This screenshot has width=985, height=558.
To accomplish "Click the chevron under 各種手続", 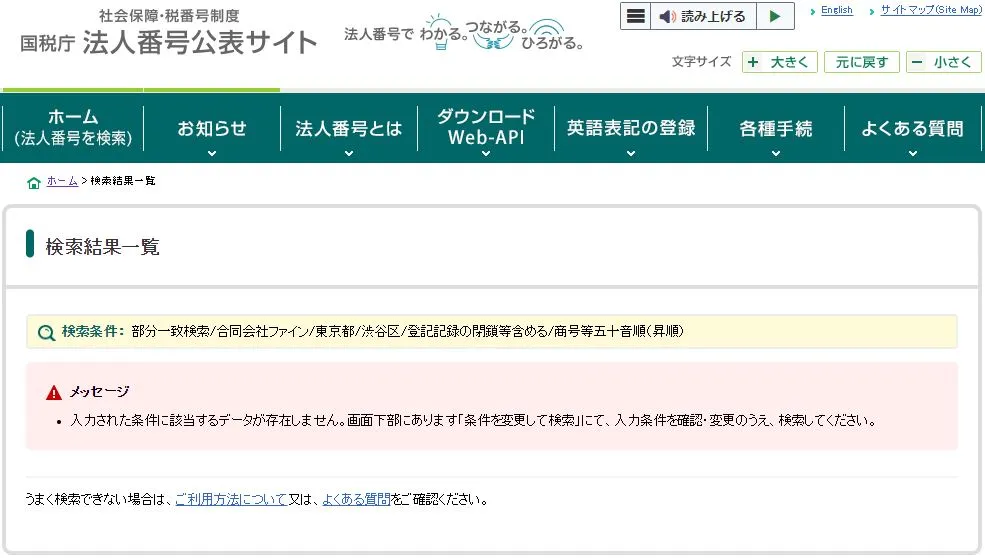I will (x=776, y=153).
